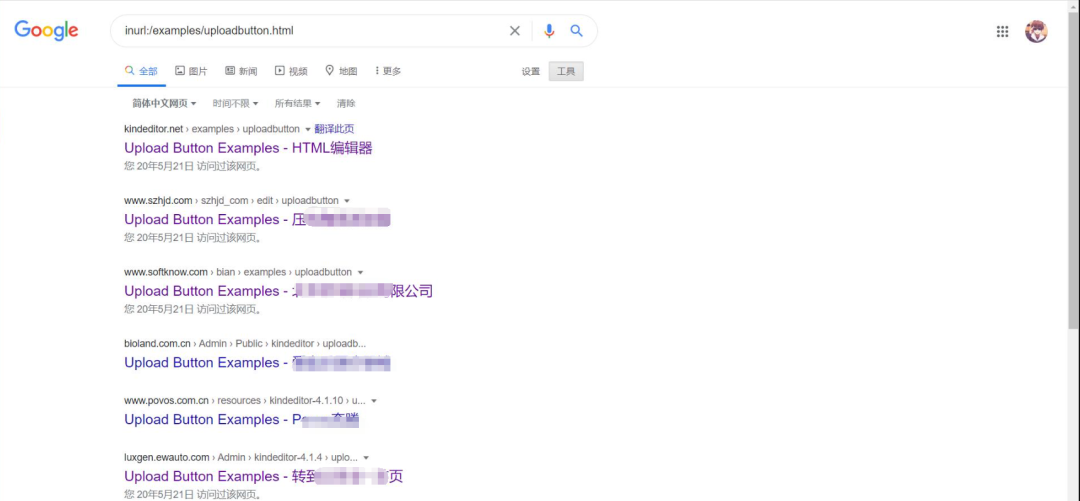Image resolution: width=1080 pixels, height=501 pixels.
Task: Open Upload Button Examples - HTML编辑器 result
Action: coord(248,147)
